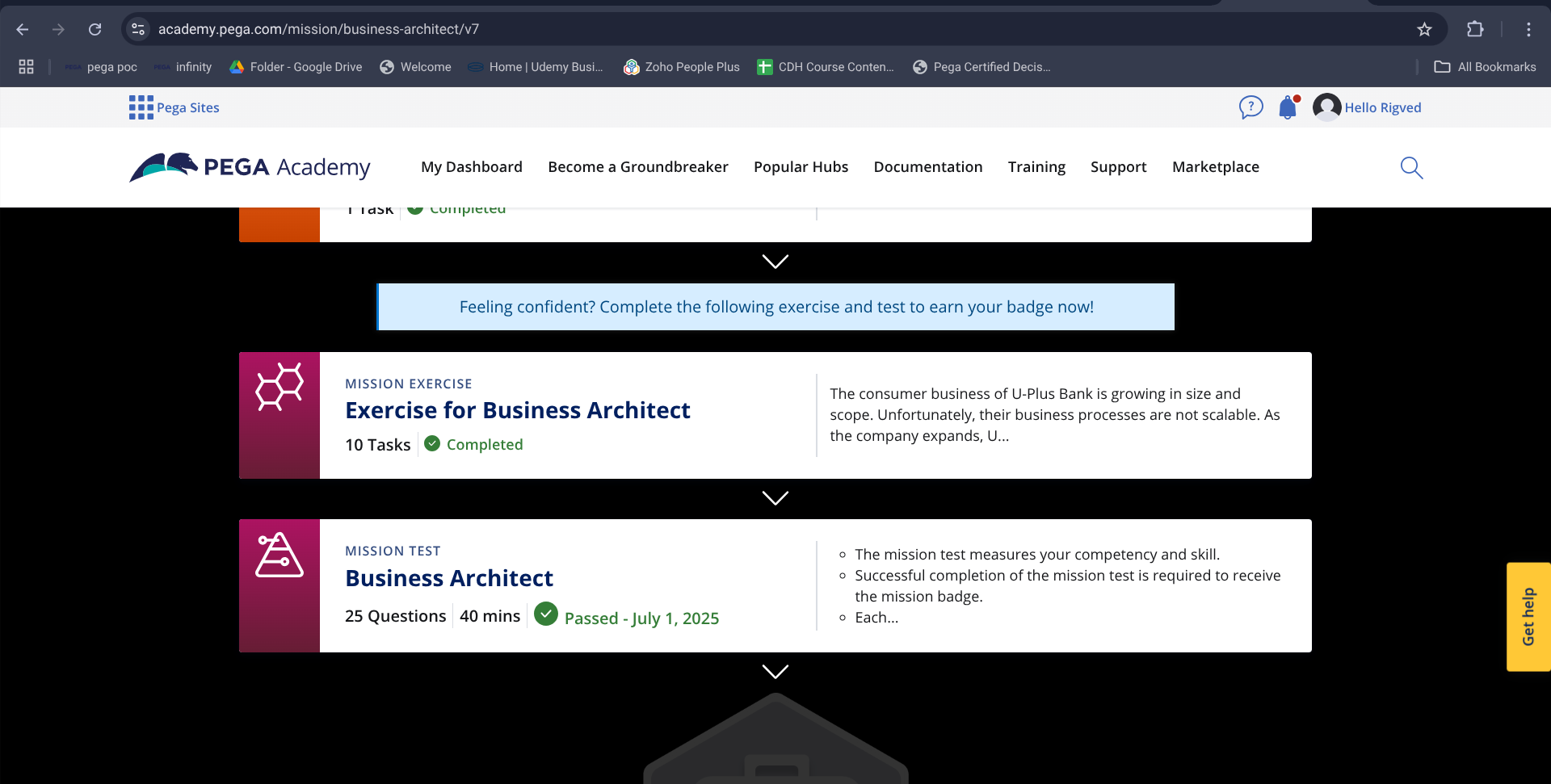Viewport: 1551px width, 784px height.
Task: Click the 10 Tasks text
Action: pos(378,445)
